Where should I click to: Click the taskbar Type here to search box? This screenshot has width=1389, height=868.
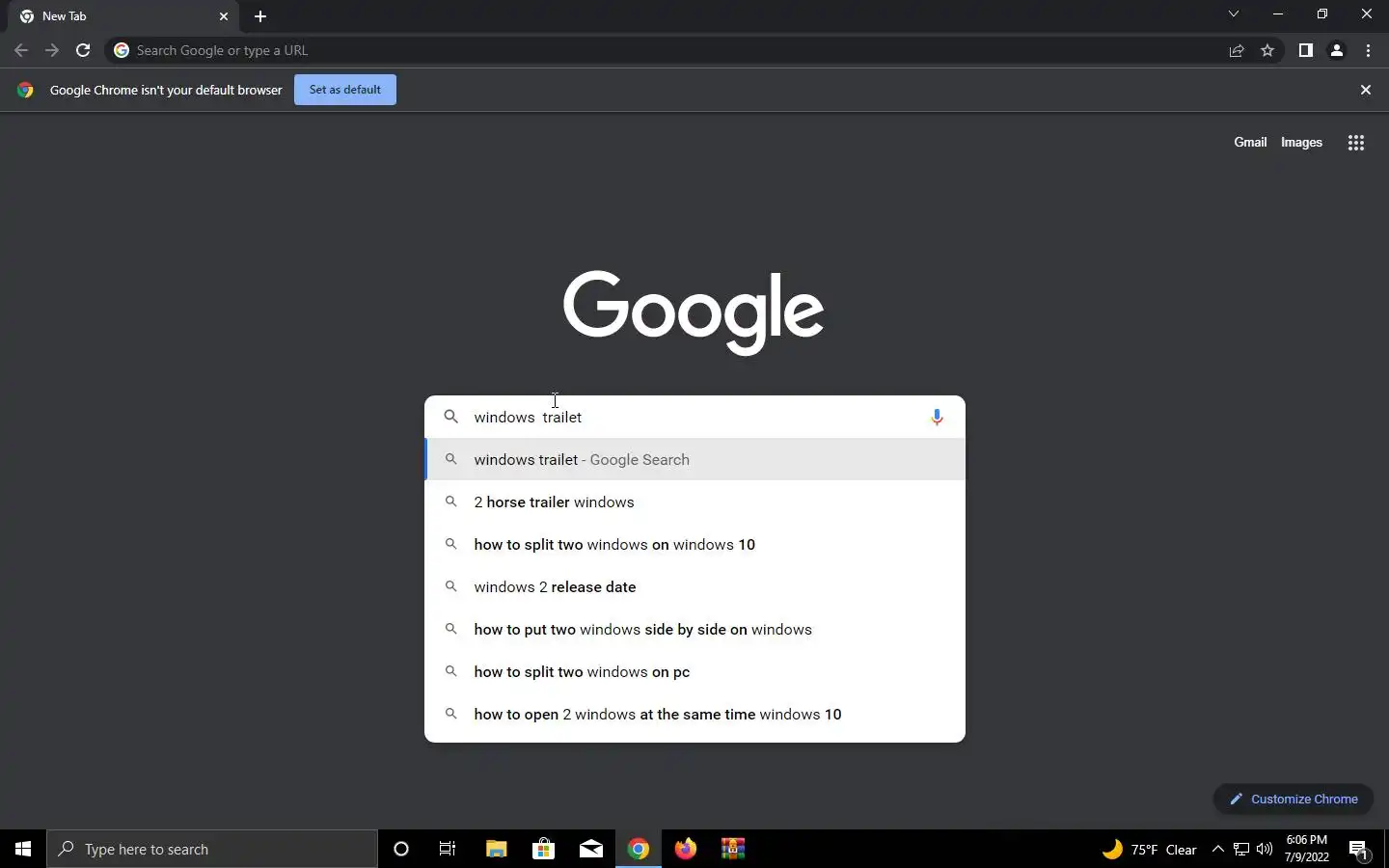click(212, 849)
